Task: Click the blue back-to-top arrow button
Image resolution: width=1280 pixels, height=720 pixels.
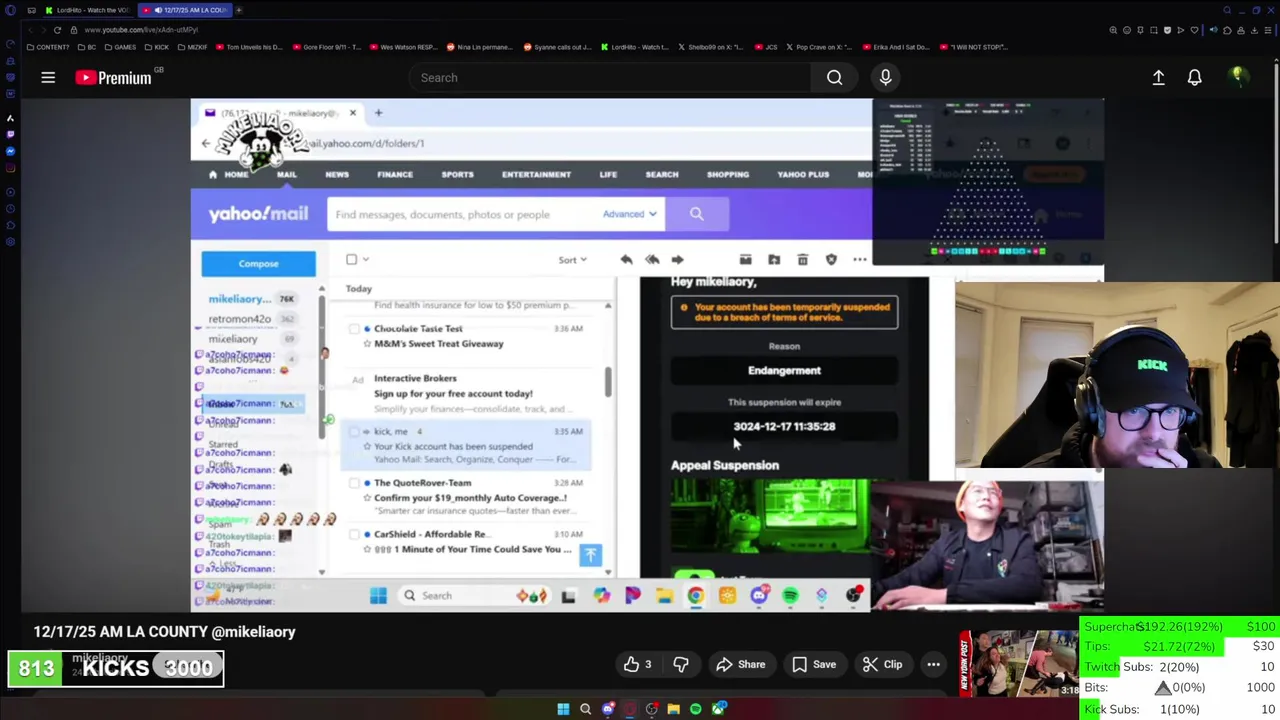Action: tap(590, 554)
